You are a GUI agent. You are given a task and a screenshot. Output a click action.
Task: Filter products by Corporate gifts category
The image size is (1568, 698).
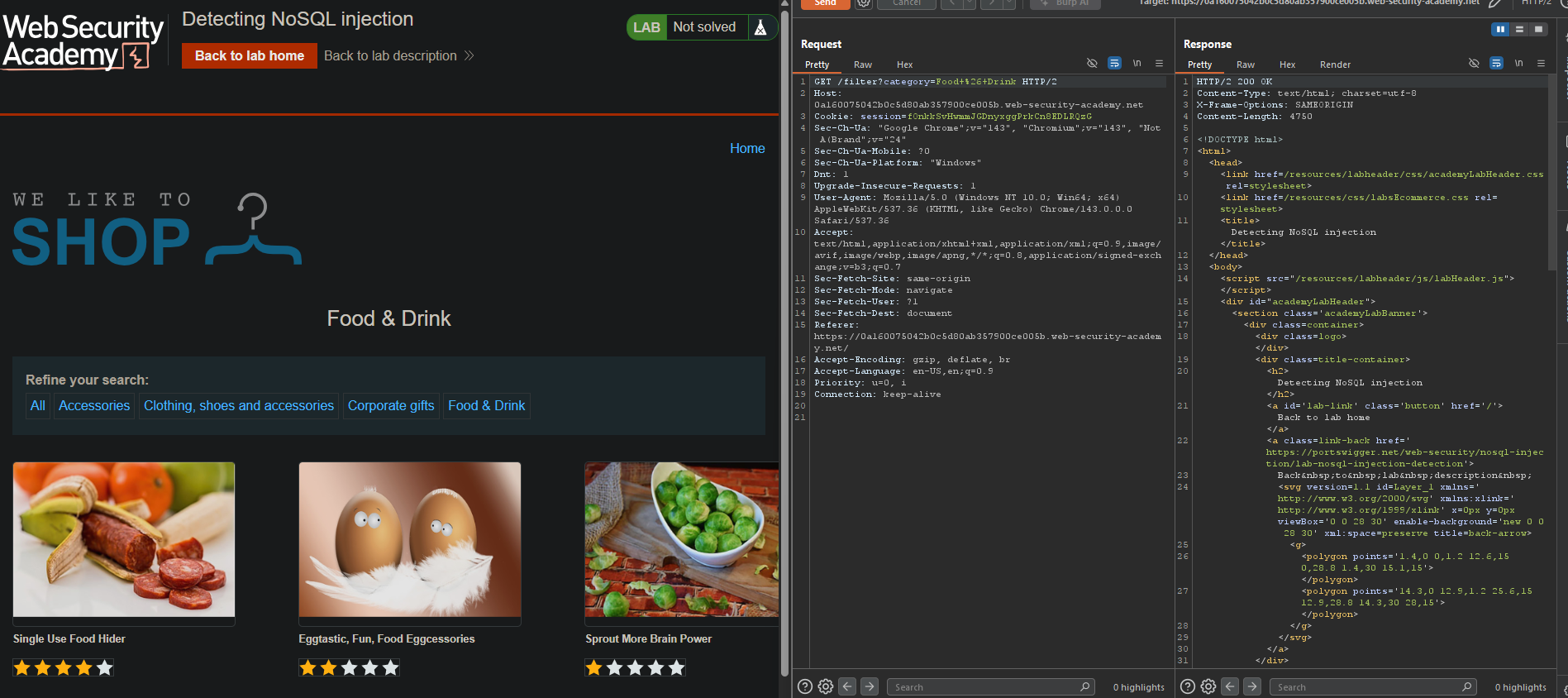click(x=391, y=405)
